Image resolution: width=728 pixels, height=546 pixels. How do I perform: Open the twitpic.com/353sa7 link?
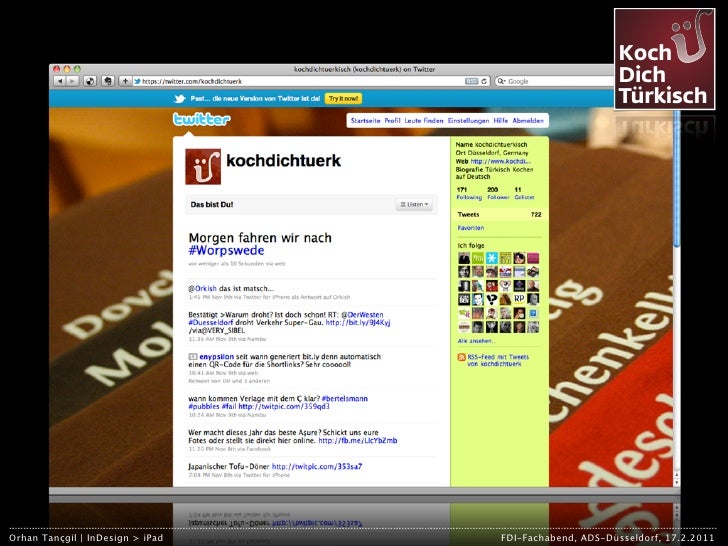click(x=317, y=466)
